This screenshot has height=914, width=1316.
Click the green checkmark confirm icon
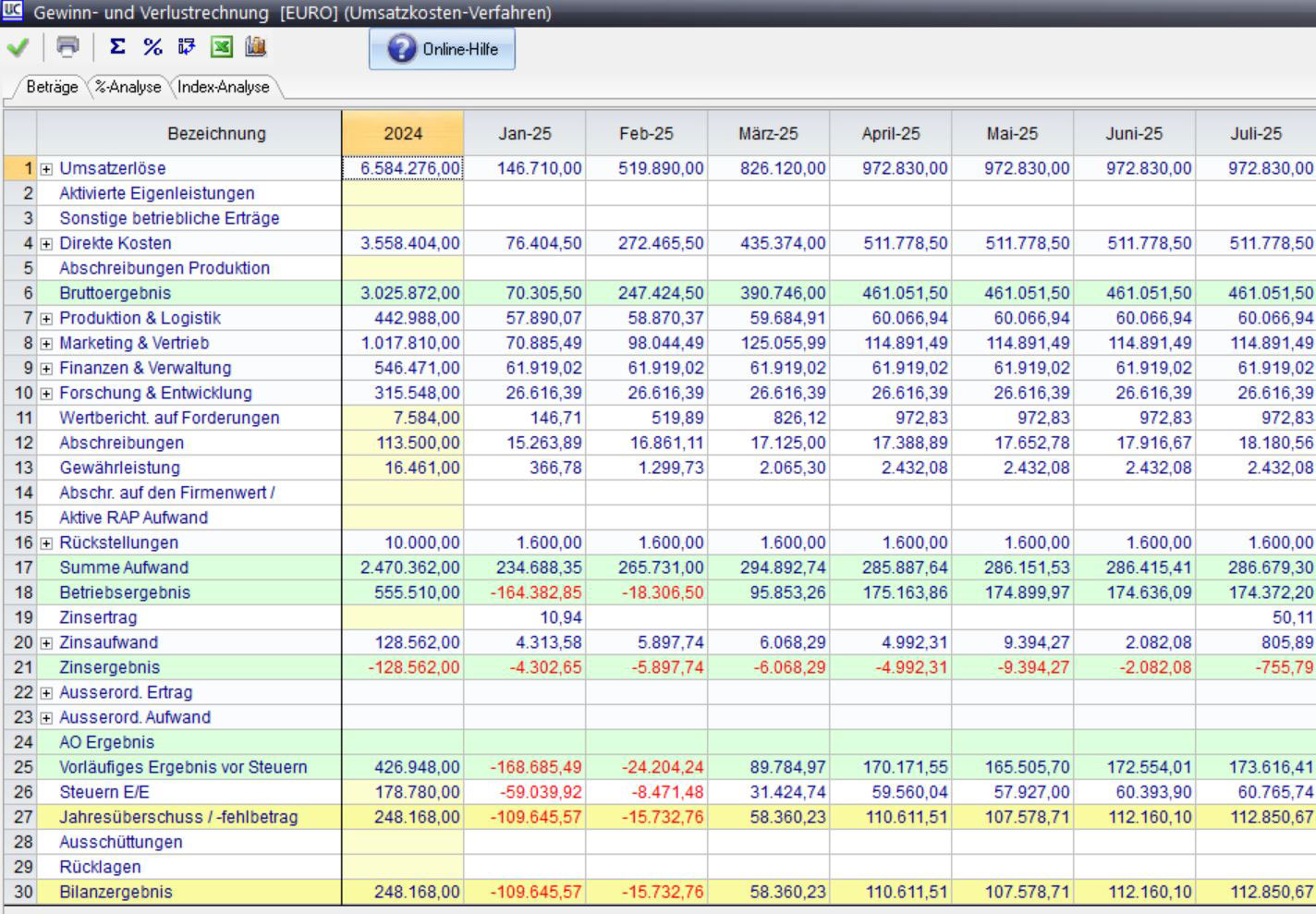pyautogui.click(x=18, y=47)
